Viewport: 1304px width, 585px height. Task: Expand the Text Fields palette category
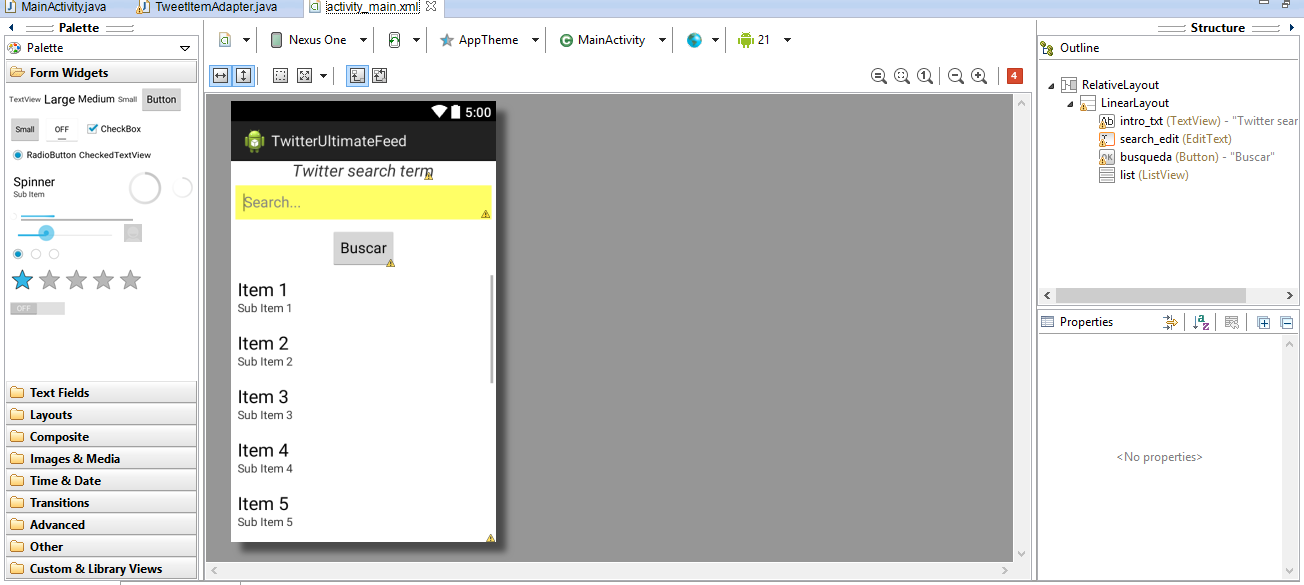101,393
